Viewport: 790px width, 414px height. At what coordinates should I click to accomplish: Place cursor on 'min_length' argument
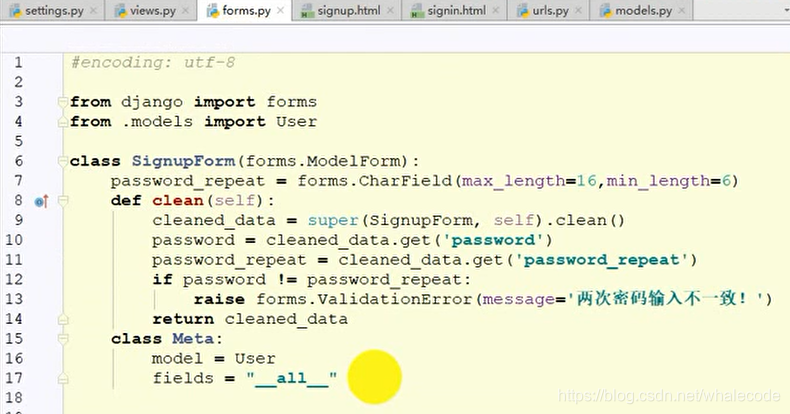pos(659,181)
